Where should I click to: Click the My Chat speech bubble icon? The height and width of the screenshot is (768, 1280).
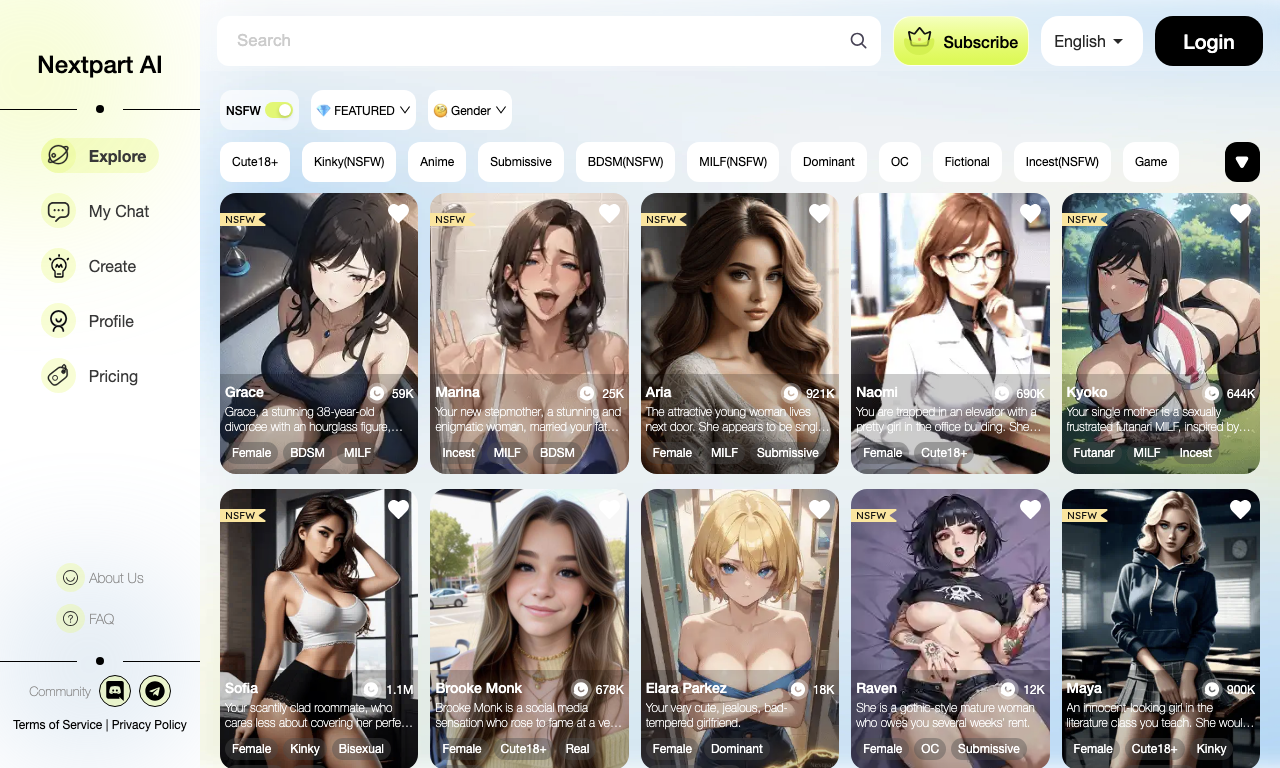[x=59, y=211]
